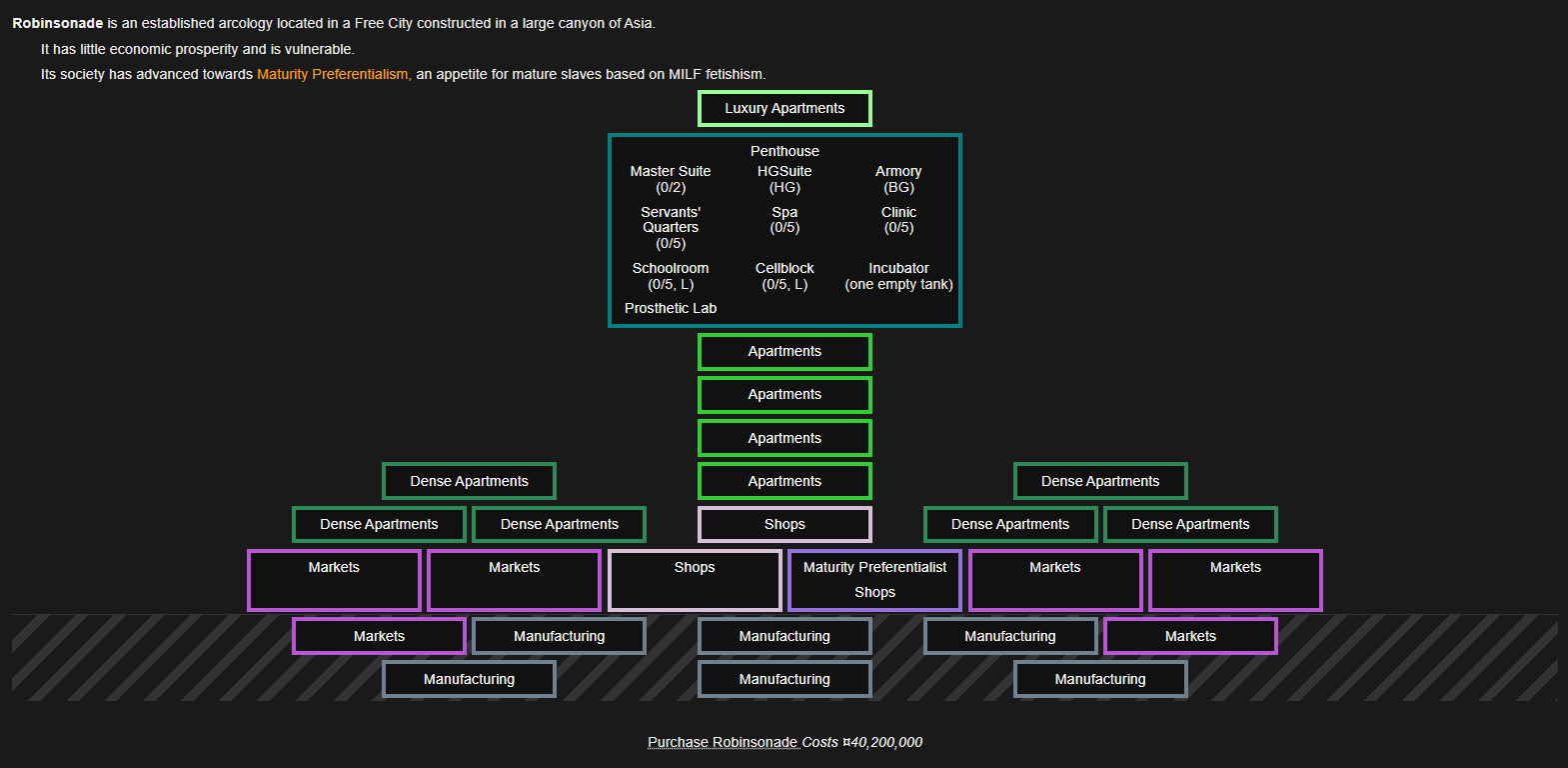Viewport: 1568px width, 768px height.
Task: Open the Master Suite in the Penthouse
Action: click(670, 171)
